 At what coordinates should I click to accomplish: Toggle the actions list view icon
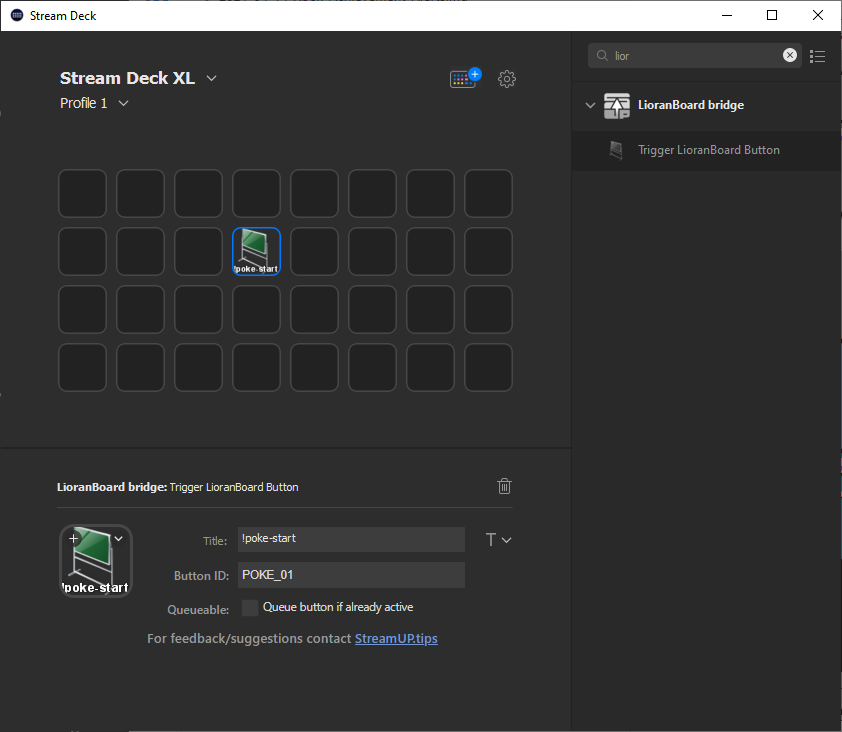coord(817,56)
